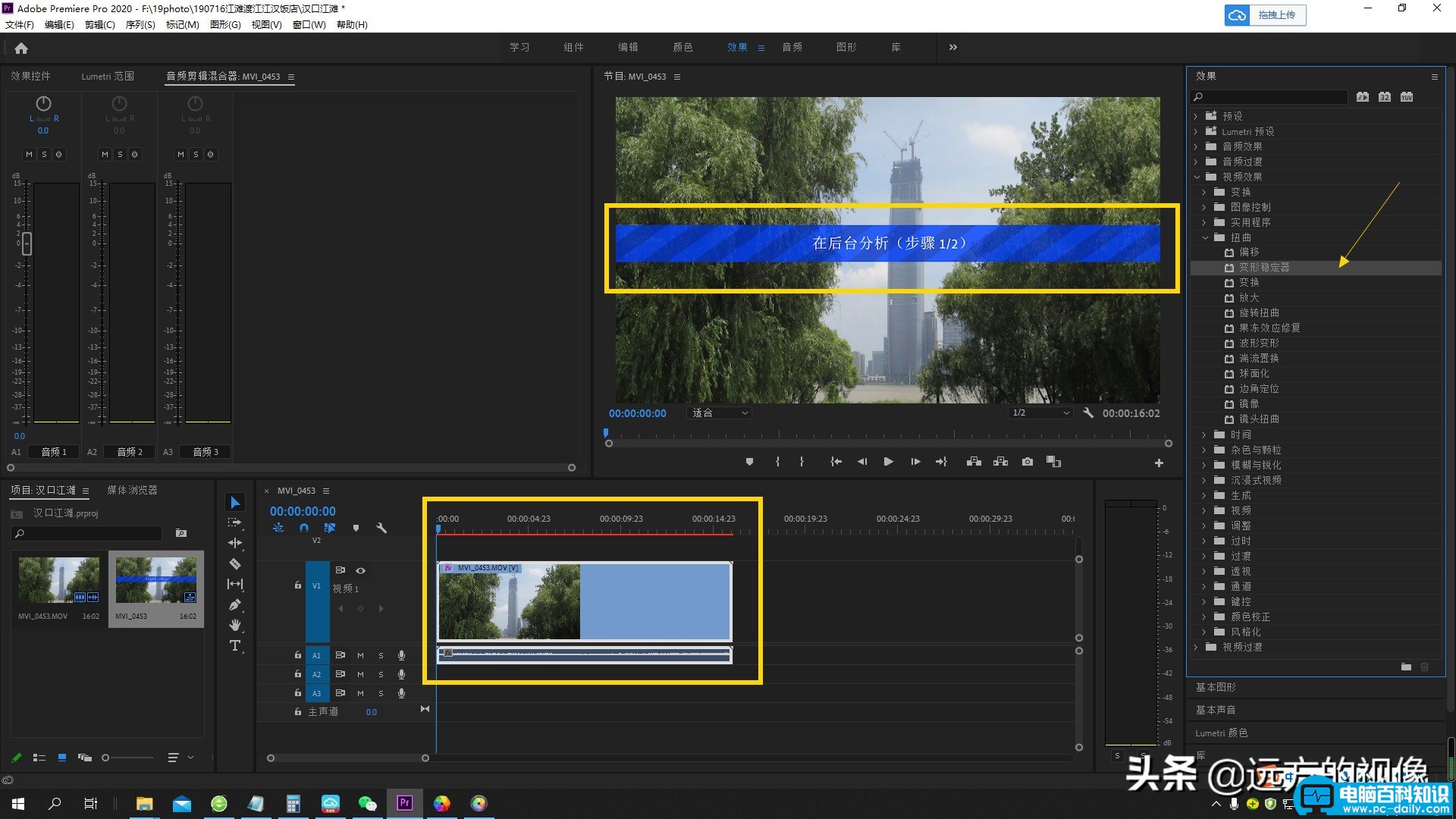The width and height of the screenshot is (1456, 819).
Task: Expand the 基本图形 panel
Action: [x=1216, y=687]
